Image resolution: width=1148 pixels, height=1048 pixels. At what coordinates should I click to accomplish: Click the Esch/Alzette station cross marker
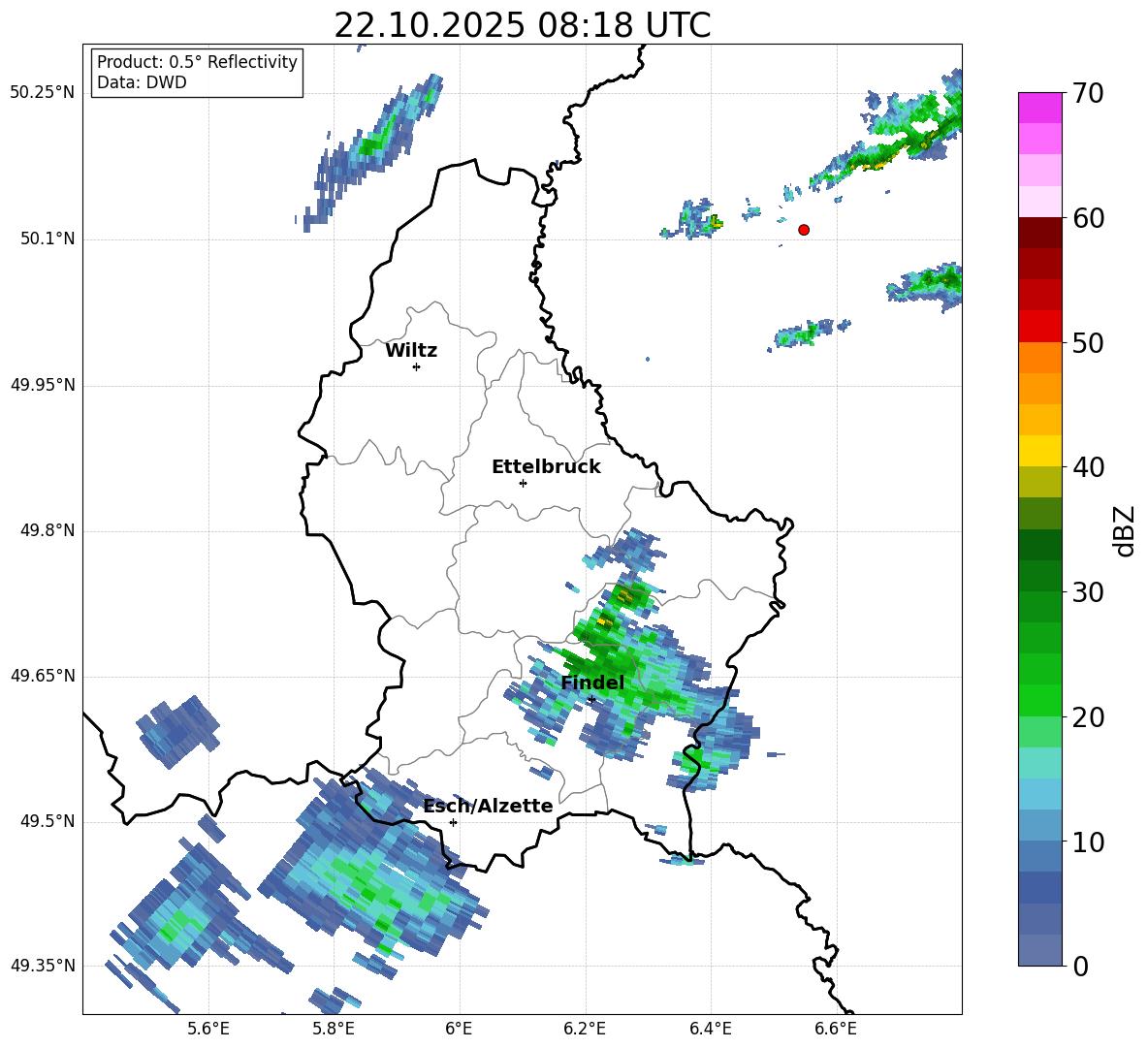tap(453, 822)
